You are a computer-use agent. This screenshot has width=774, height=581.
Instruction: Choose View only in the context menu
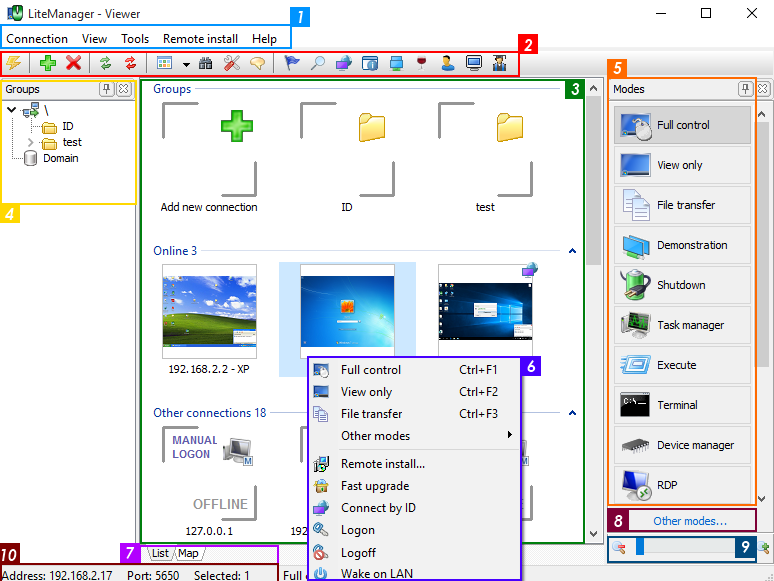[415, 392]
